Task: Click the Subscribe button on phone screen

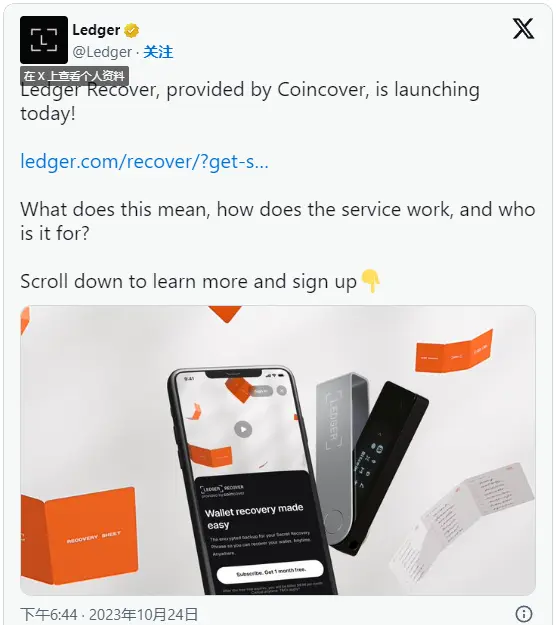Action: (270, 572)
